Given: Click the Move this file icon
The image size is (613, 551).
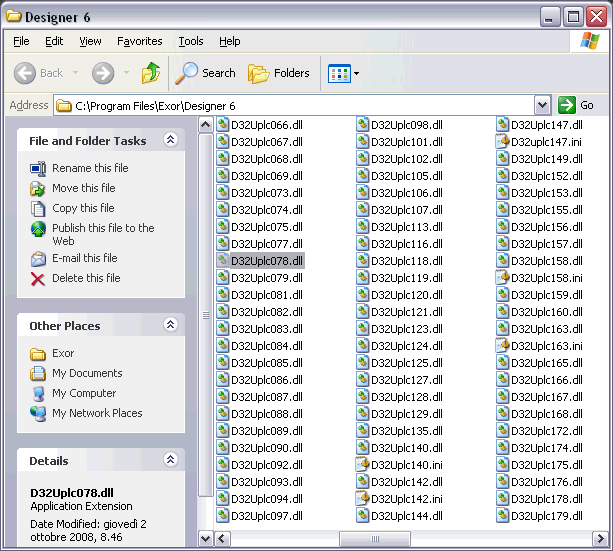Looking at the screenshot, I should (x=38, y=188).
